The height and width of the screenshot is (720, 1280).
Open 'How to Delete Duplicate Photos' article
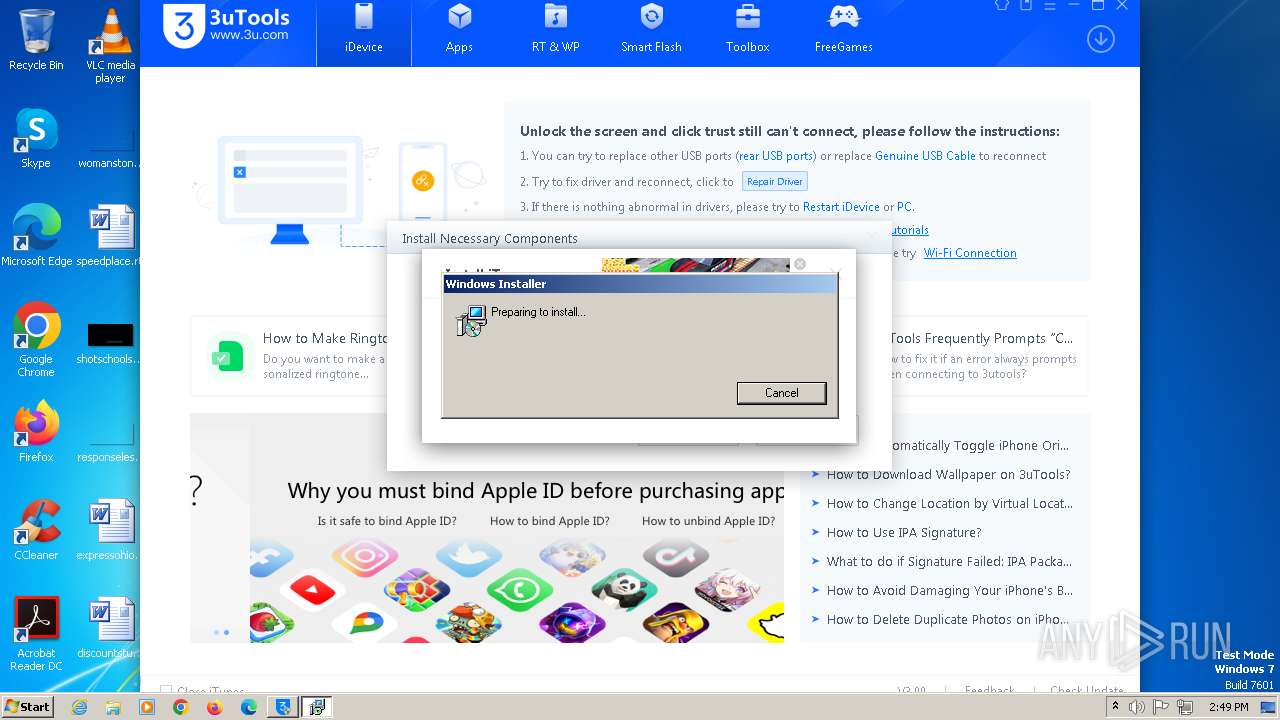948,620
